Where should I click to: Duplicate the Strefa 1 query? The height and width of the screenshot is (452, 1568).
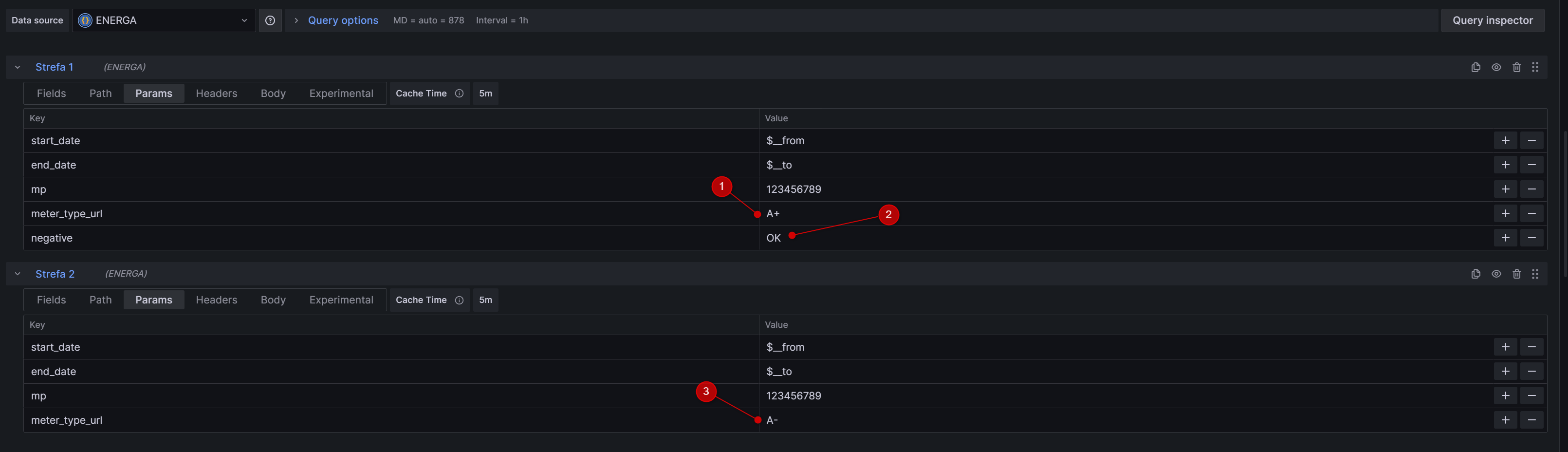[1476, 67]
